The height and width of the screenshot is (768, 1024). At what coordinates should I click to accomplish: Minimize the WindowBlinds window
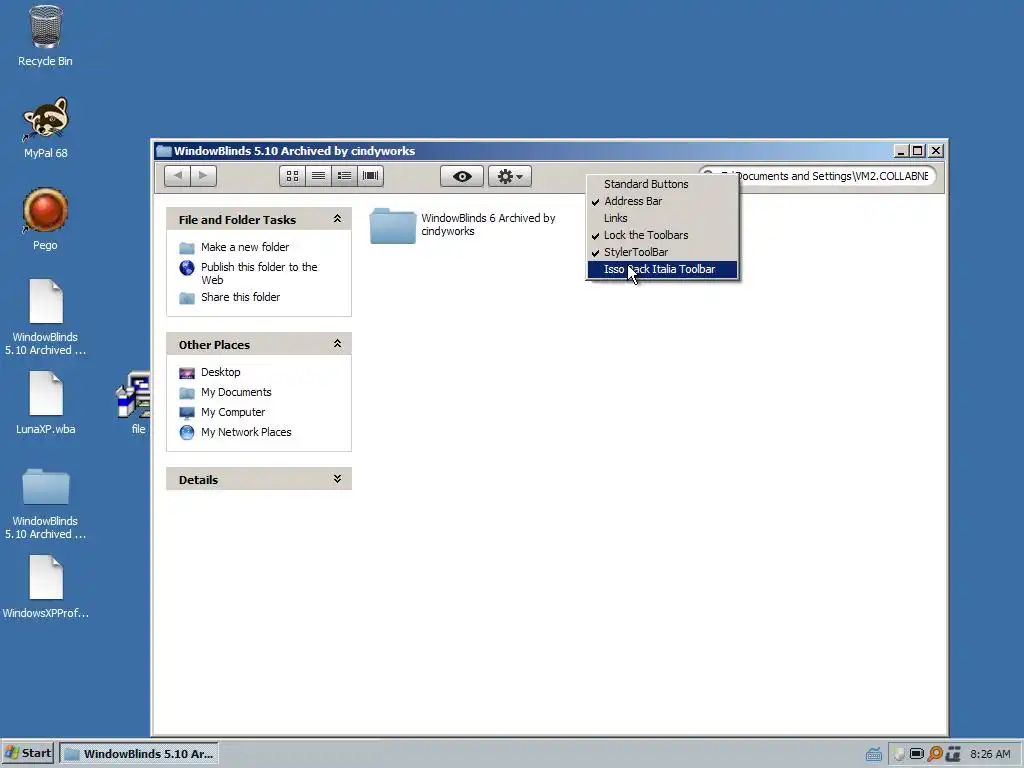pyautogui.click(x=901, y=151)
